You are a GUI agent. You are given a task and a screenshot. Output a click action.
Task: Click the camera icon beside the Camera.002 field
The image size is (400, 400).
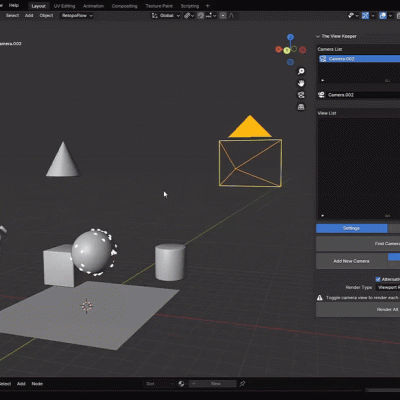point(321,95)
